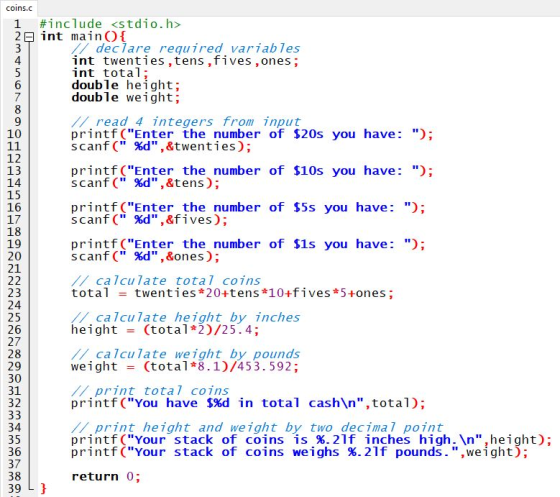Click the 'height = (total*2)/25.4;' line
Viewport: 560px width, 497px height.
165,330
